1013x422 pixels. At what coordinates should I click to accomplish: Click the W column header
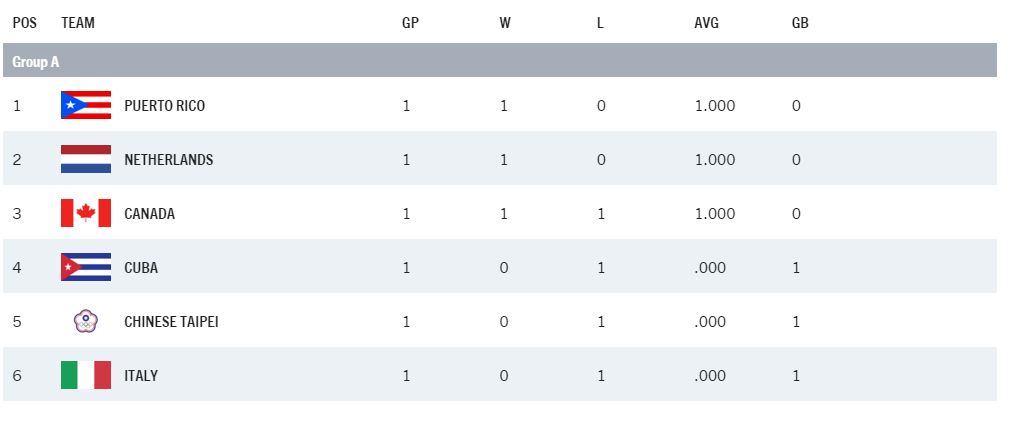point(505,22)
